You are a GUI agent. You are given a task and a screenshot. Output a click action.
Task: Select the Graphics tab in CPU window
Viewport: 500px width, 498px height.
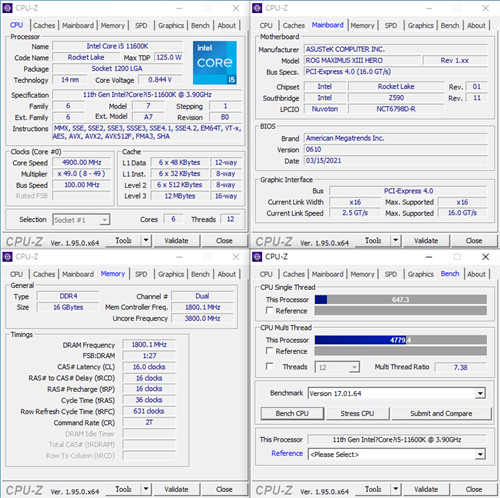coord(171,26)
